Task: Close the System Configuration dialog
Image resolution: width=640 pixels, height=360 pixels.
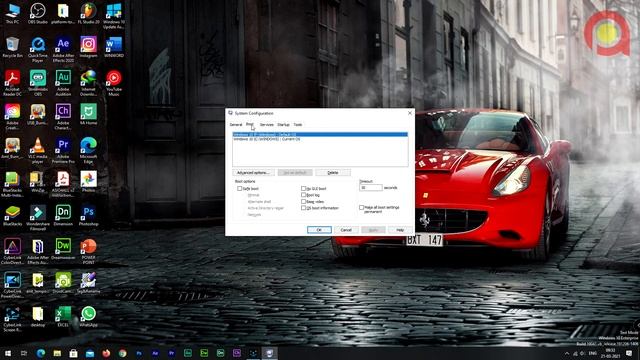Action: pos(410,113)
